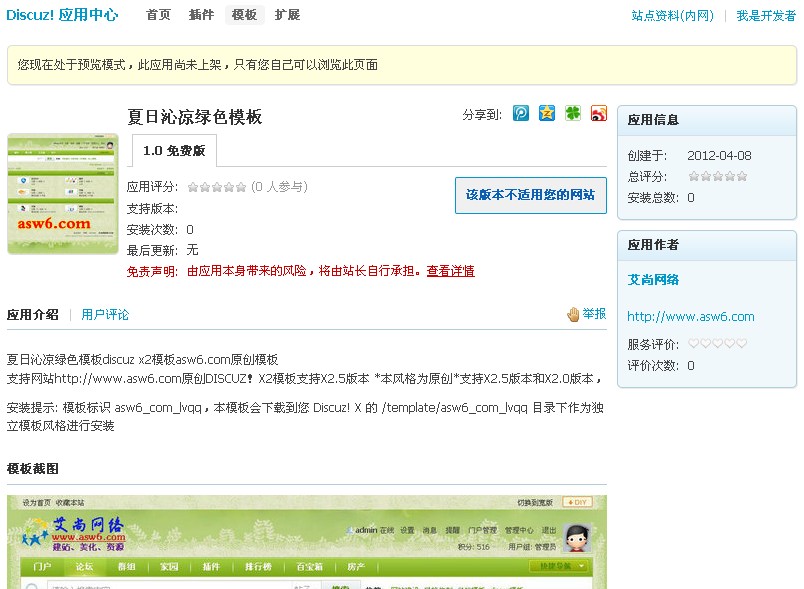Click the 安装提示 description paragraph

click(x=305, y=417)
